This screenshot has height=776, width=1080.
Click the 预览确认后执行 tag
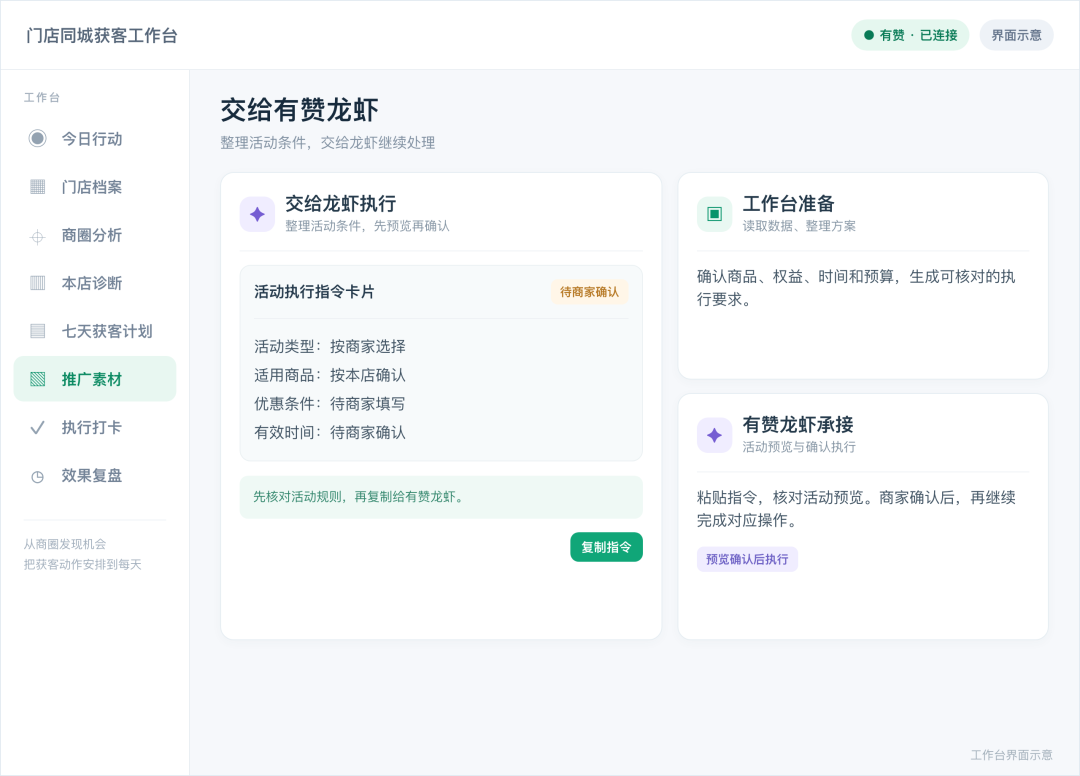747,559
